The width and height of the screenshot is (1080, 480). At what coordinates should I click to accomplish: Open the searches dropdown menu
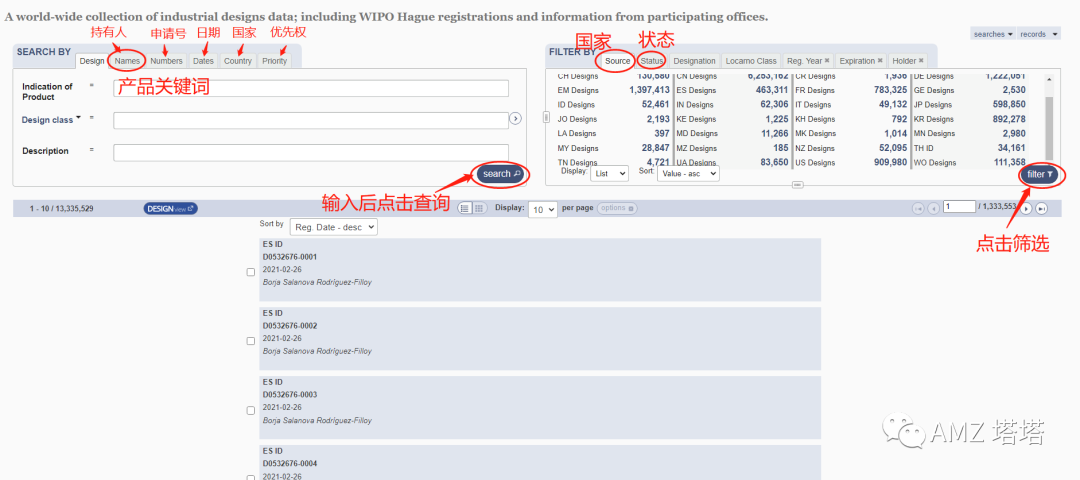tap(993, 34)
